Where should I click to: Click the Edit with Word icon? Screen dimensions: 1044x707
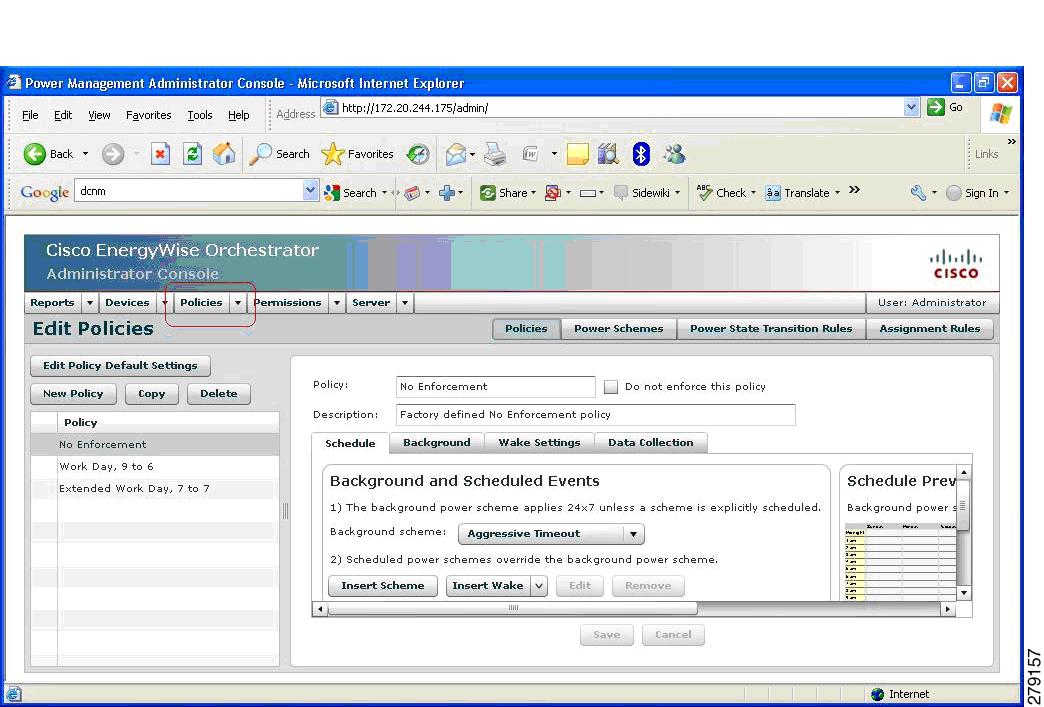[531, 154]
